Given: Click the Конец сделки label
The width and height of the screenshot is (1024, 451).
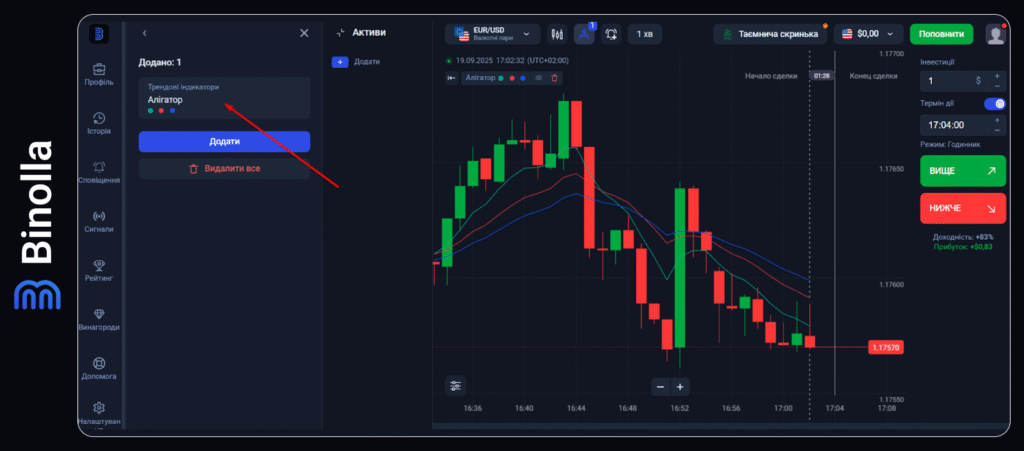Looking at the screenshot, I should pos(873,76).
